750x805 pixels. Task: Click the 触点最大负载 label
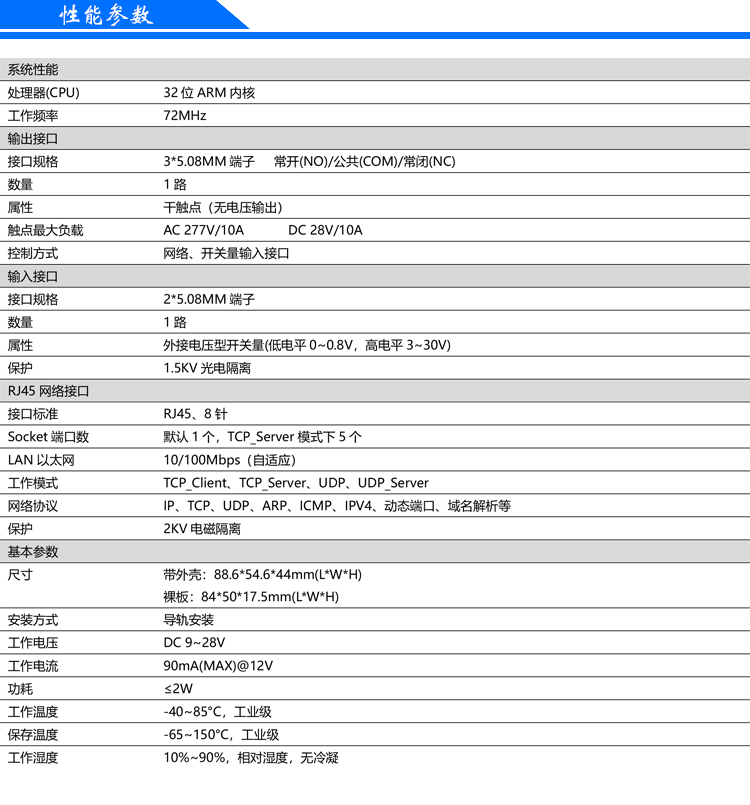coord(45,231)
